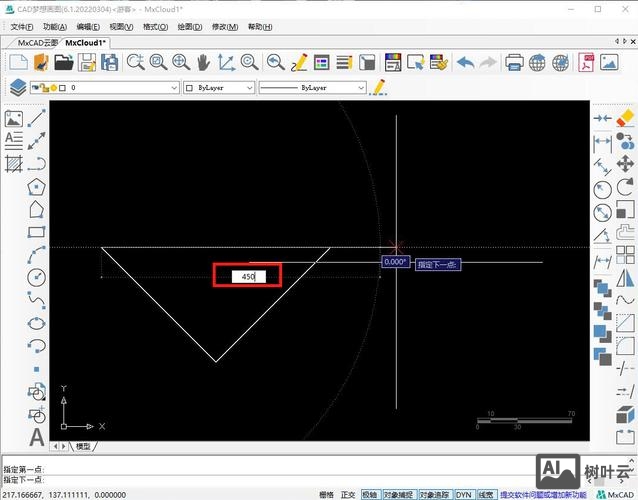Screen dimensions: 638x500
Task: Select the Text tool letter A
Action: coord(37,437)
